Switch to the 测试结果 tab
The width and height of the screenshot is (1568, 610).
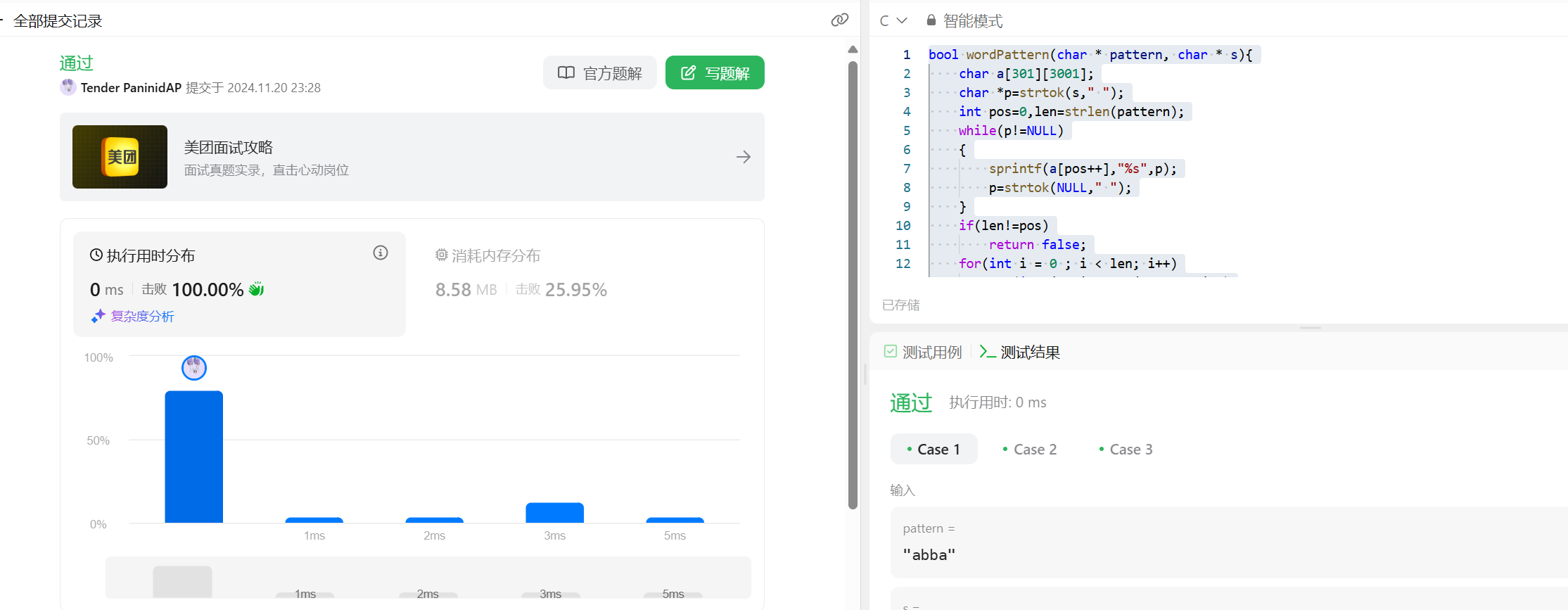(1020, 352)
